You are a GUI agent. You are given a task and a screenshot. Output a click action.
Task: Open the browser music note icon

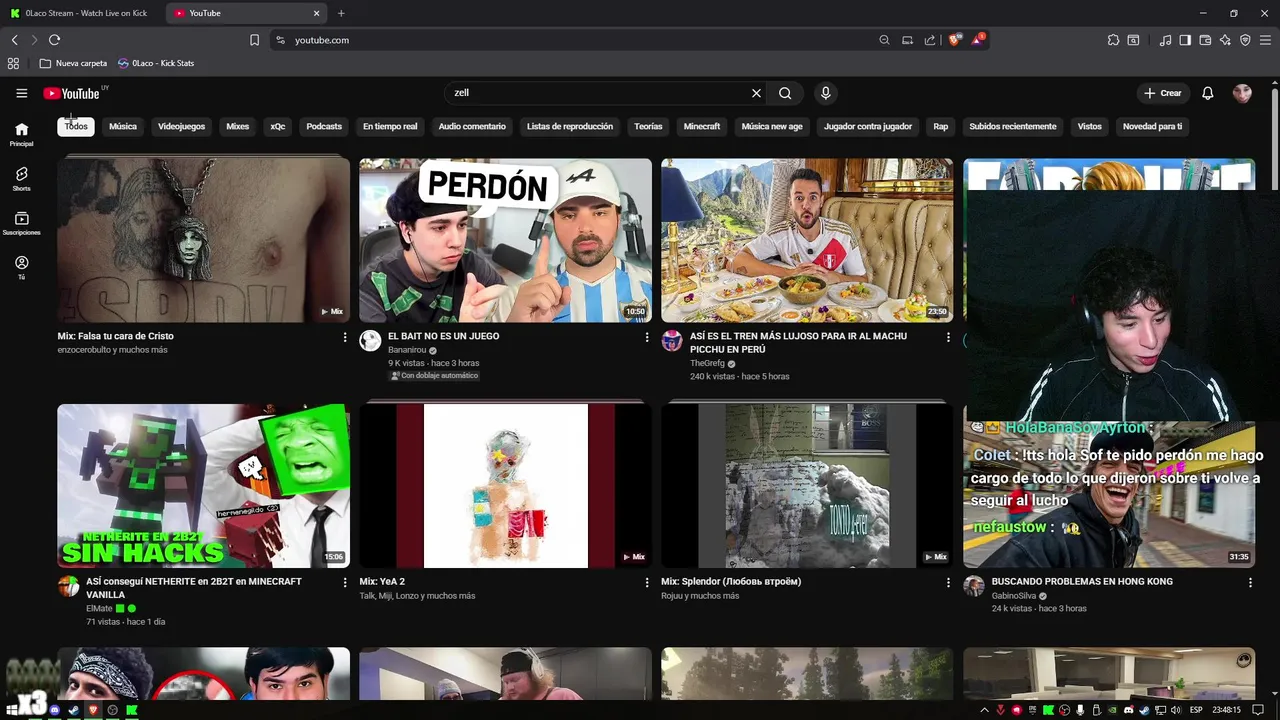click(x=1165, y=40)
